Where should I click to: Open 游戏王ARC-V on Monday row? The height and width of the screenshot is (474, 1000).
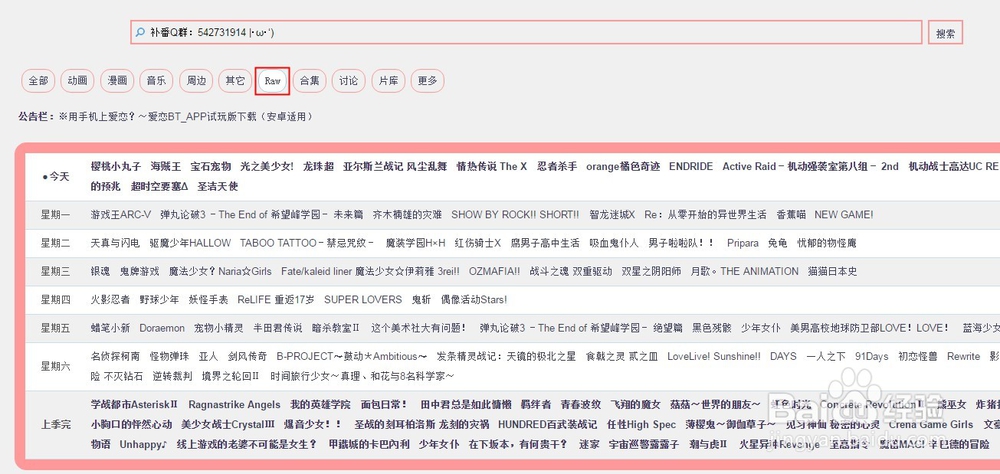coord(121,215)
